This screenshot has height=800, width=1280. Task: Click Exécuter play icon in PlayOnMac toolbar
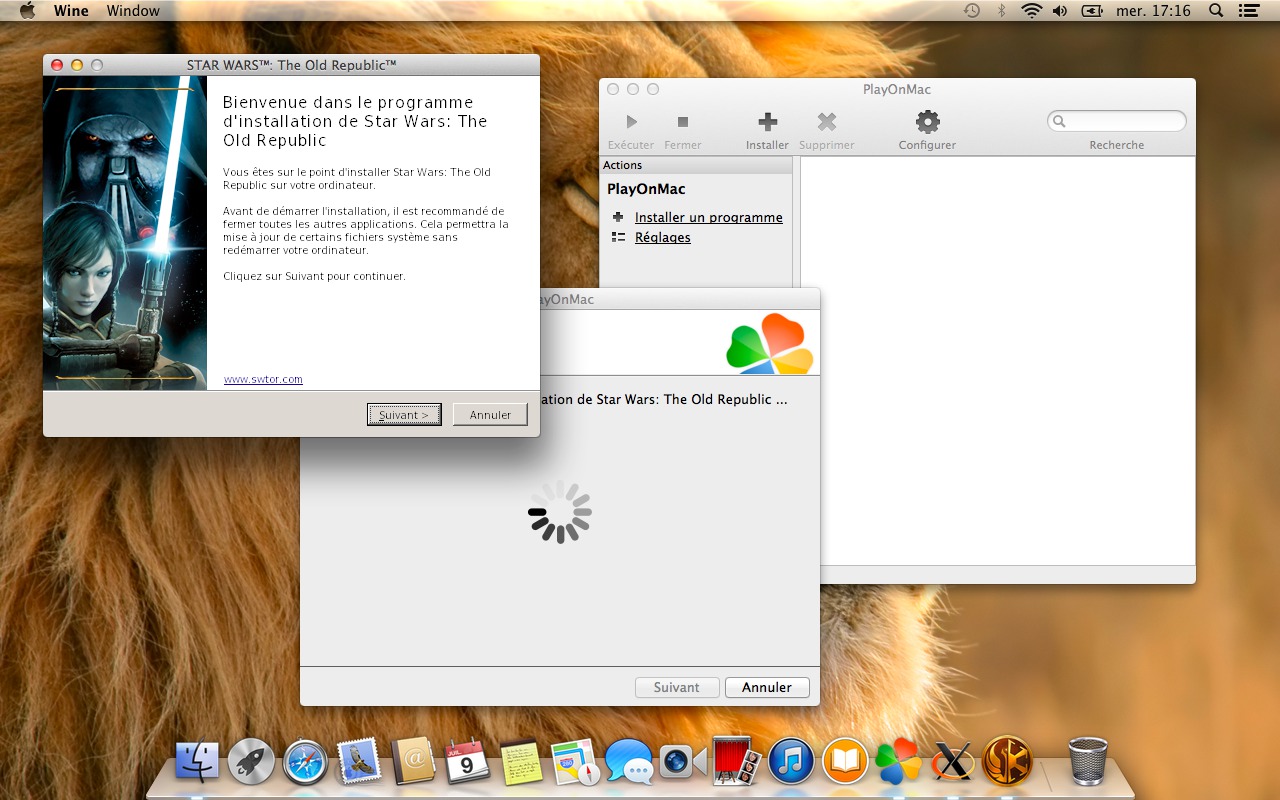(x=631, y=122)
